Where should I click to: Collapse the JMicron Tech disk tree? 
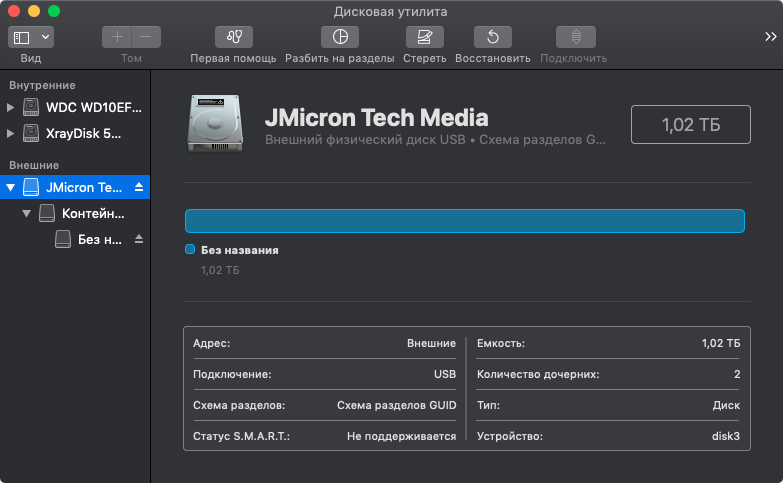coord(11,187)
